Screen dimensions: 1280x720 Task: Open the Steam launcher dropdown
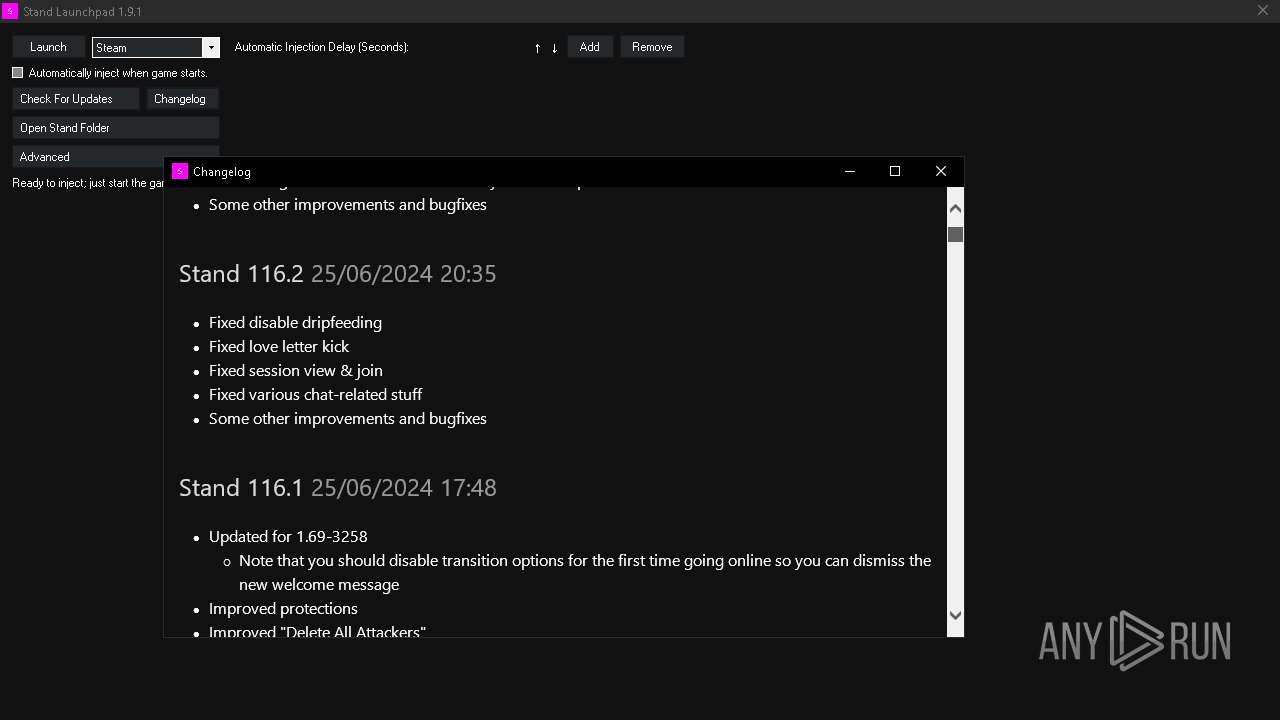coord(210,47)
